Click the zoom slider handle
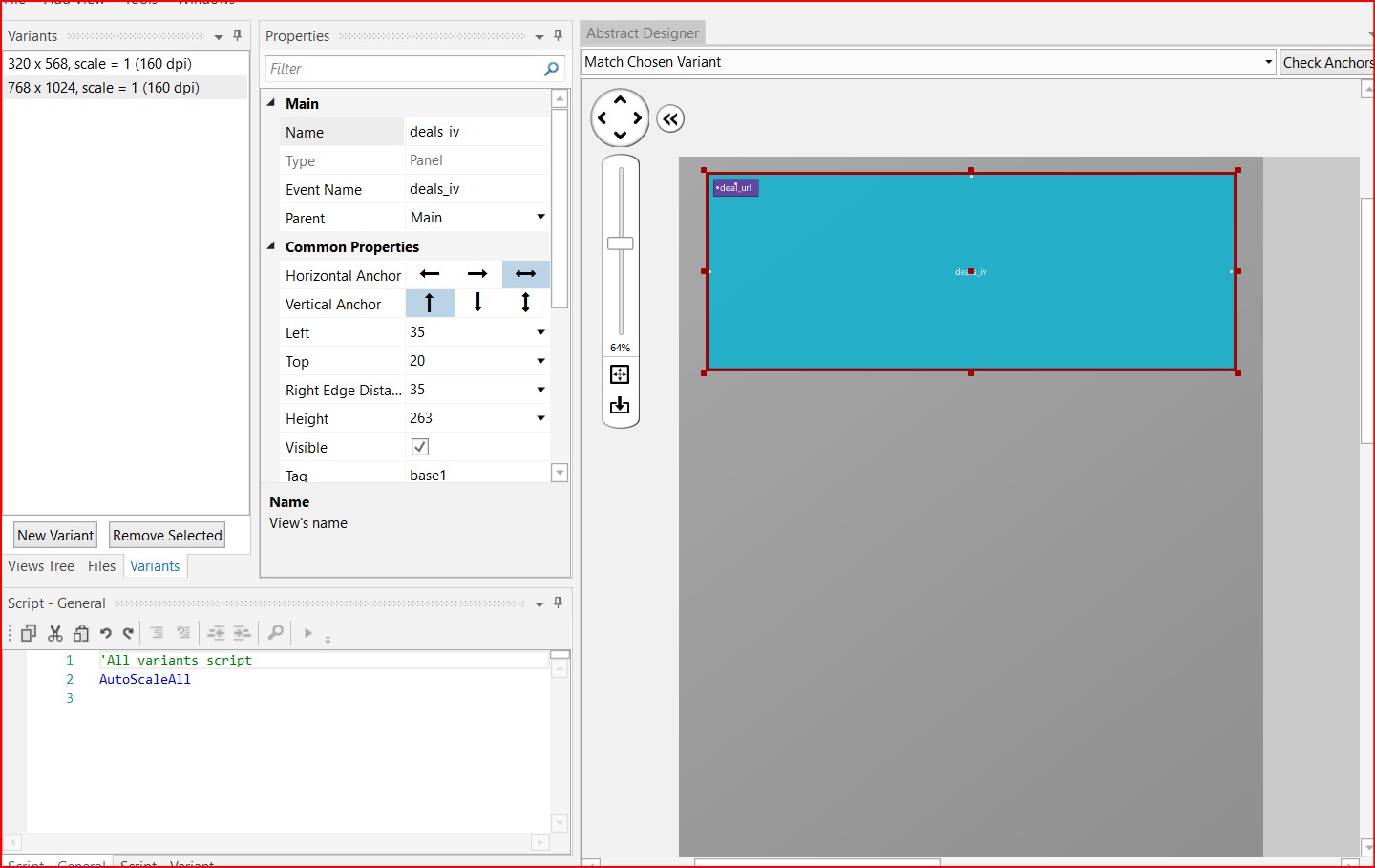The width and height of the screenshot is (1375, 868). click(621, 243)
